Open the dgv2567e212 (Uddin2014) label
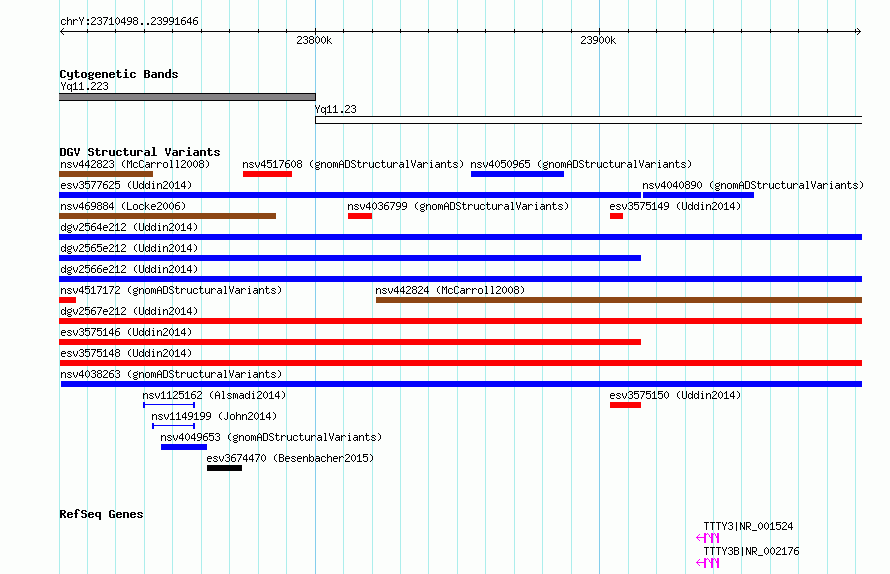The width and height of the screenshot is (890, 574). pyautogui.click(x=129, y=311)
